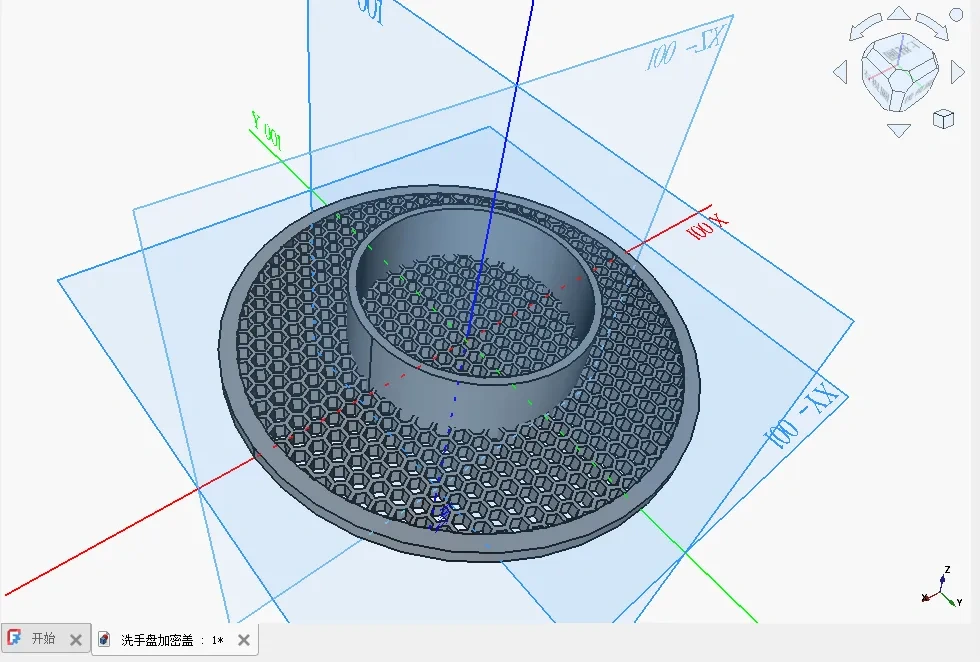The height and width of the screenshot is (662, 980).
Task: Switch to the 开始 tab
Action: click(44, 638)
